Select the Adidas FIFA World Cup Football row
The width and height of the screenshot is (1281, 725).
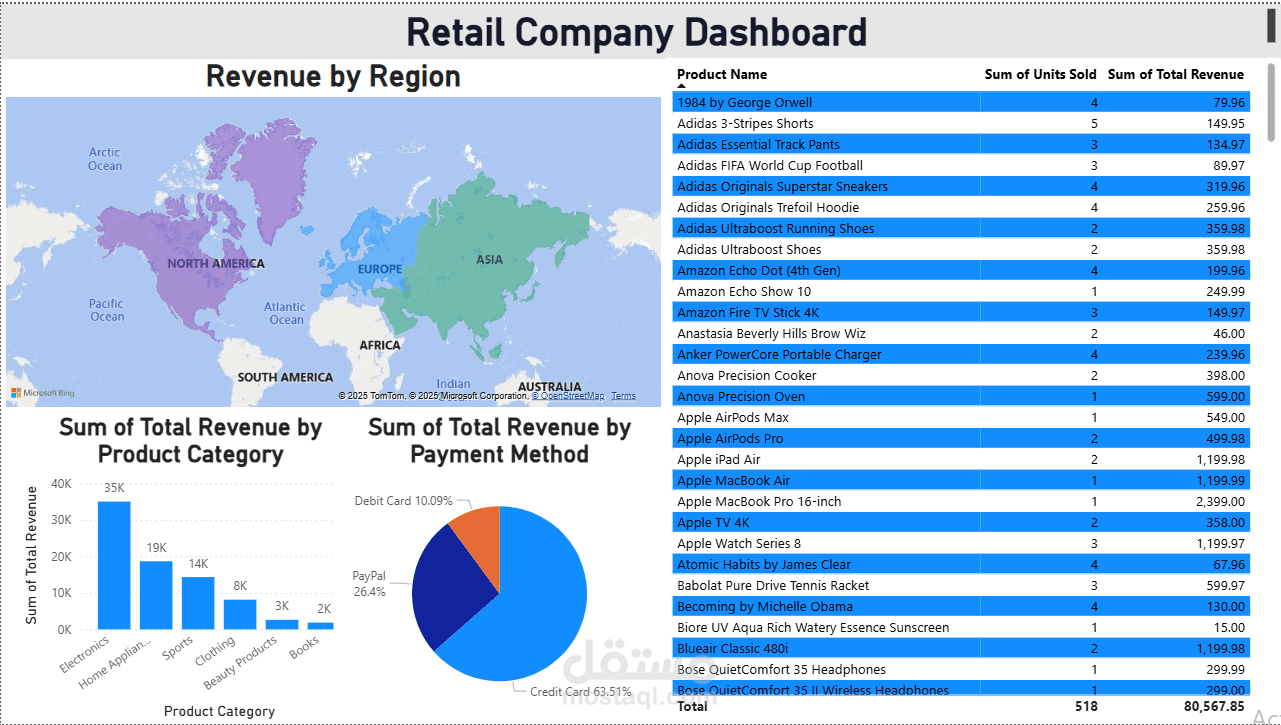coord(961,165)
